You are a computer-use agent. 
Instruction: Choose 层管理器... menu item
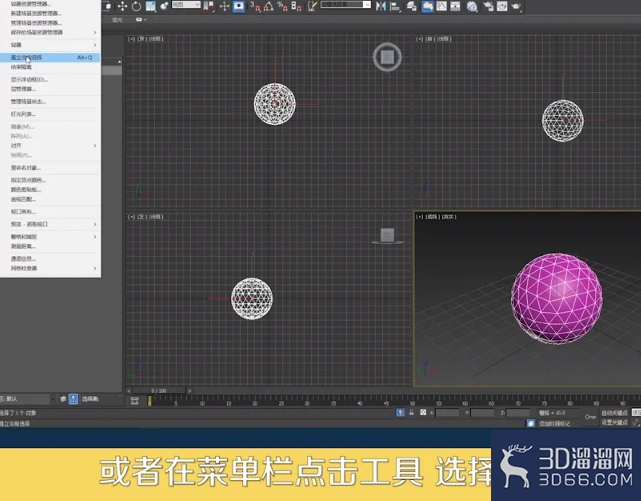coord(51,89)
